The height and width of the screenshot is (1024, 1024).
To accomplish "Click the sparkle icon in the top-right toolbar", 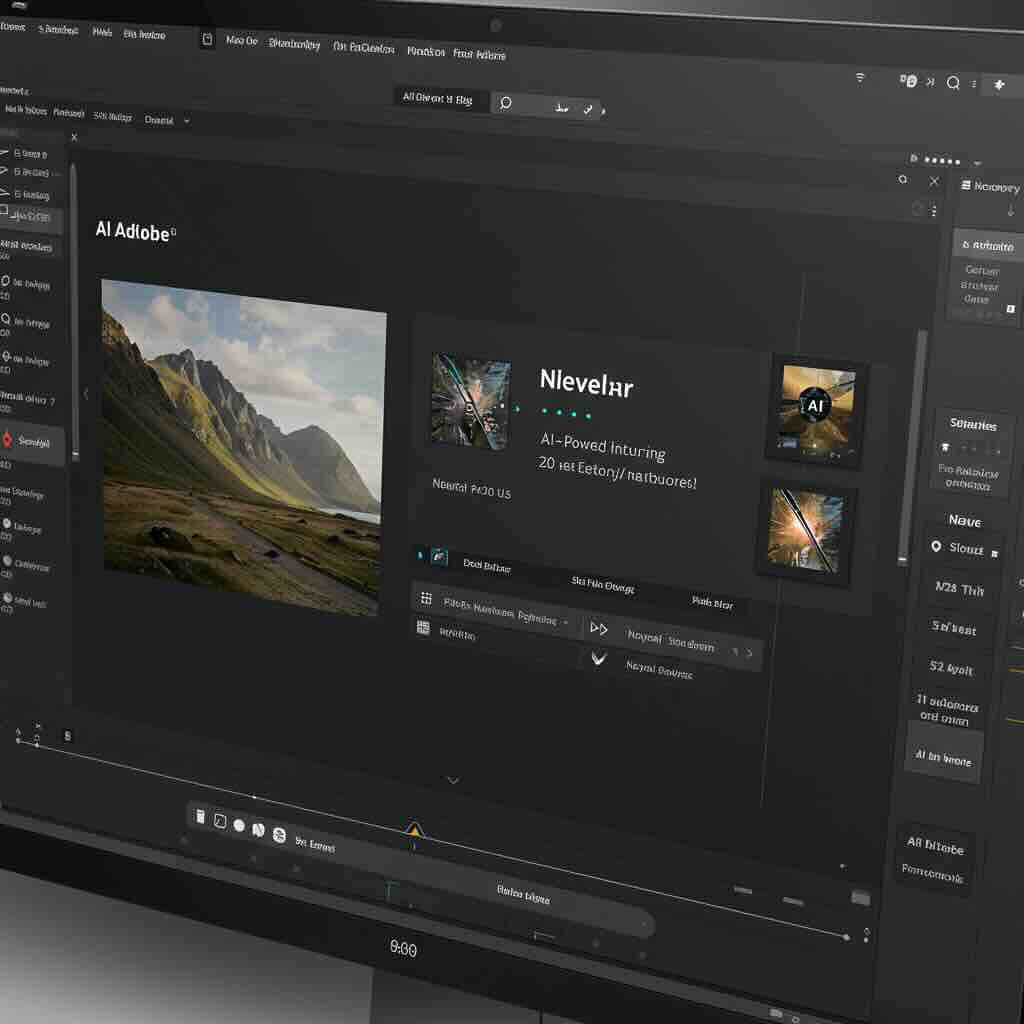I will pyautogui.click(x=999, y=84).
